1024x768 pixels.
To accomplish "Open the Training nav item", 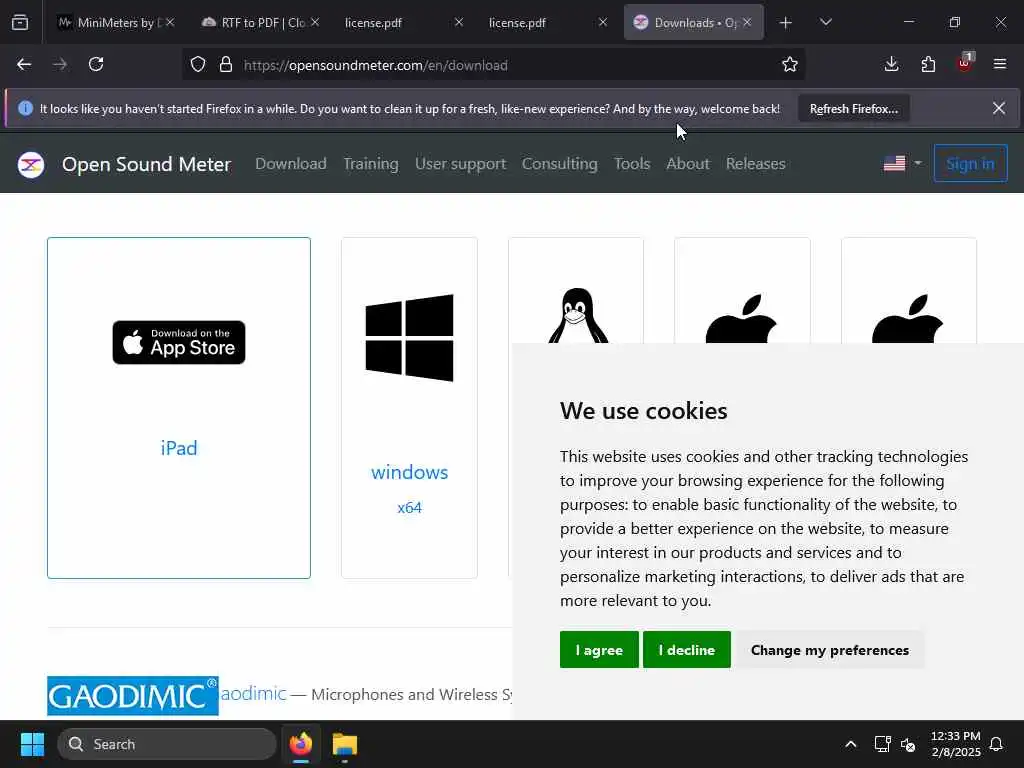I will click(371, 164).
